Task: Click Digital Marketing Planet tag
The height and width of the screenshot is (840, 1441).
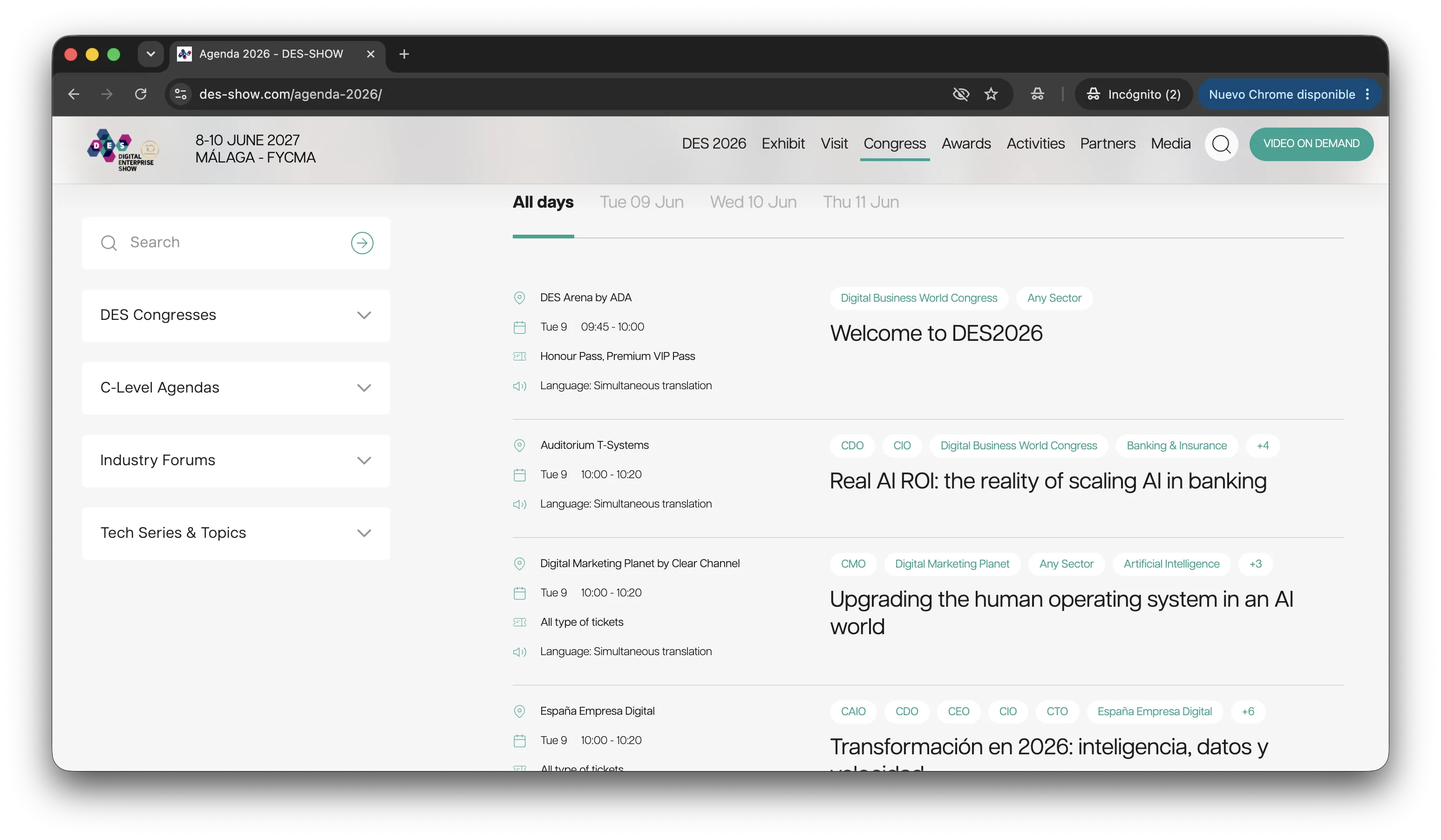Action: pos(952,564)
